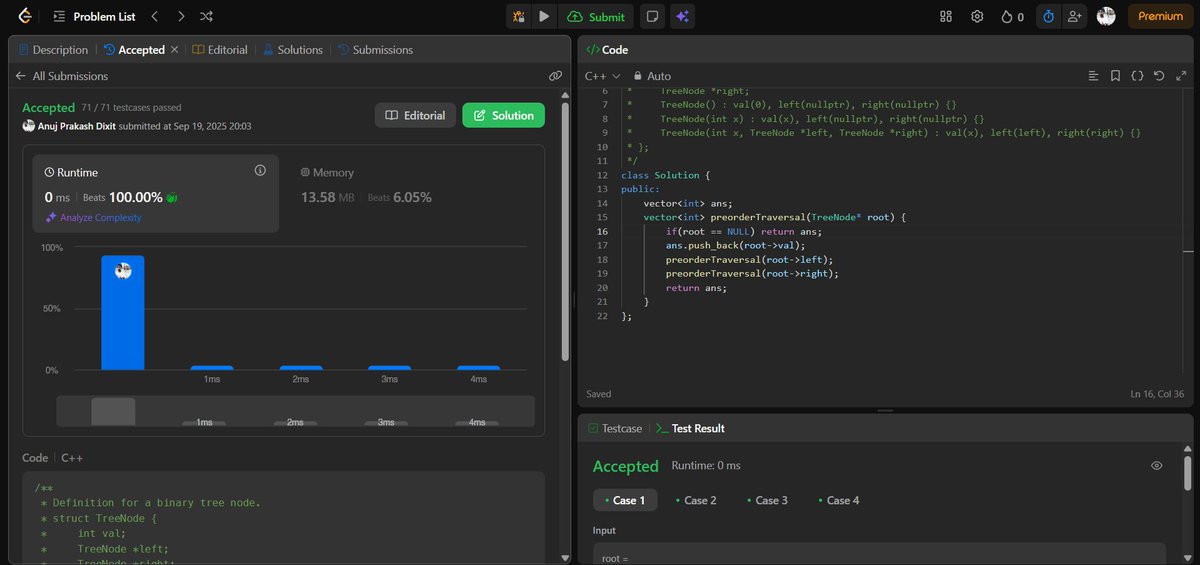
Task: Select Case 3
Action: 767,500
